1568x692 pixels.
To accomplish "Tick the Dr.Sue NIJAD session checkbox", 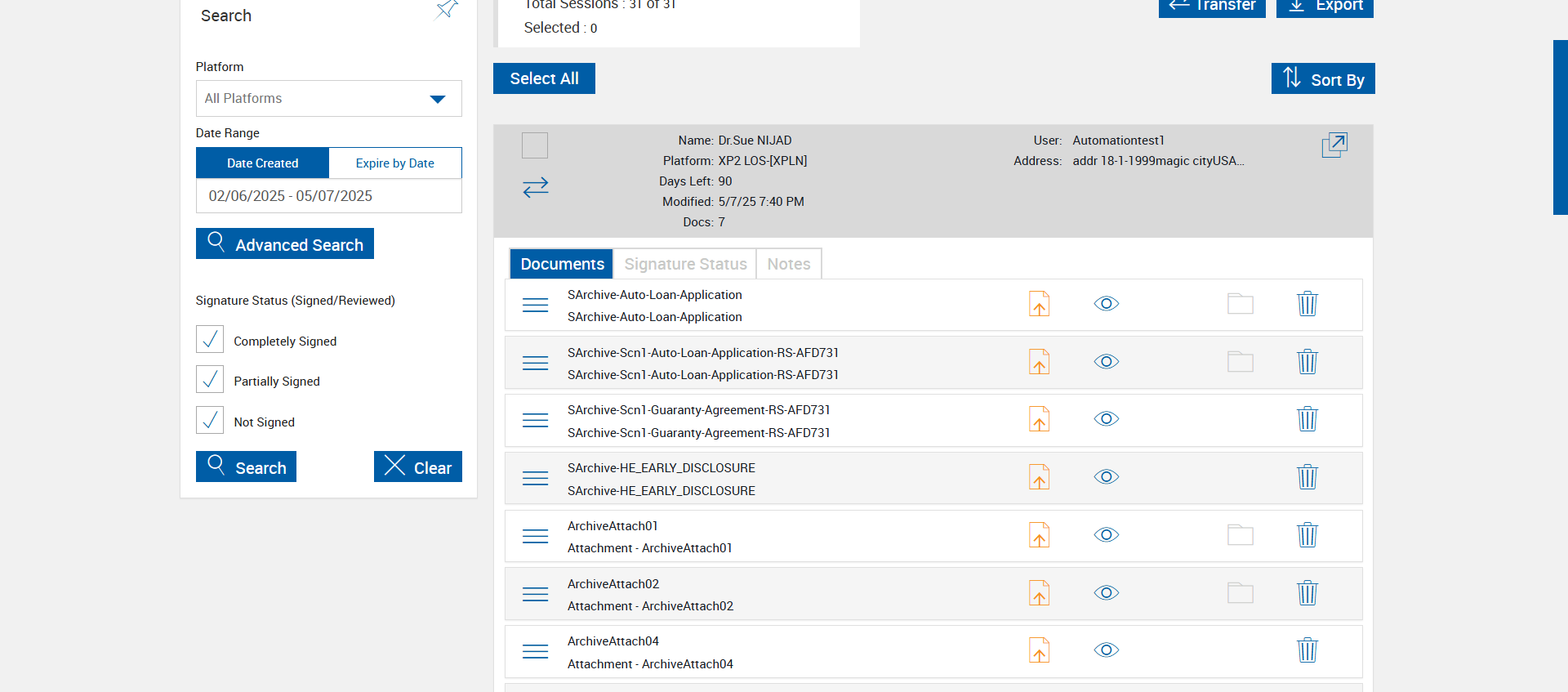I will (x=535, y=145).
